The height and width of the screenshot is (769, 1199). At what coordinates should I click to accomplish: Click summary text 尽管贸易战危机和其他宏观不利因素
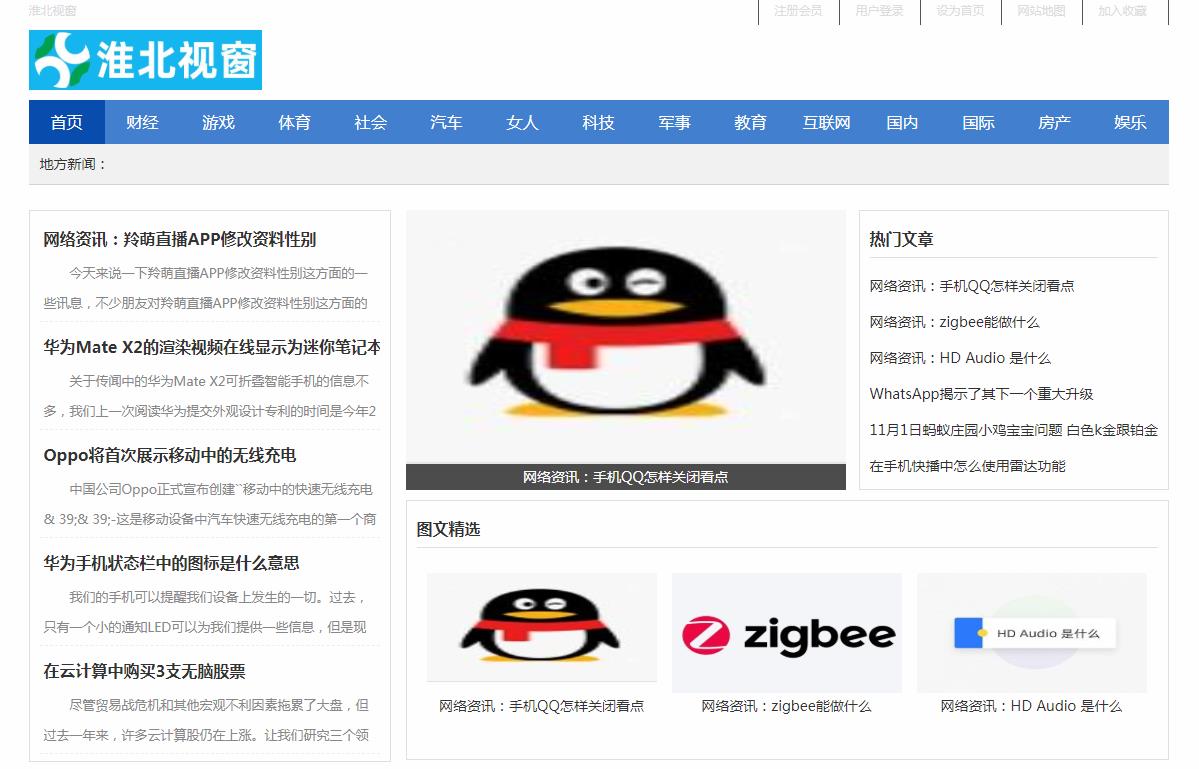206,720
